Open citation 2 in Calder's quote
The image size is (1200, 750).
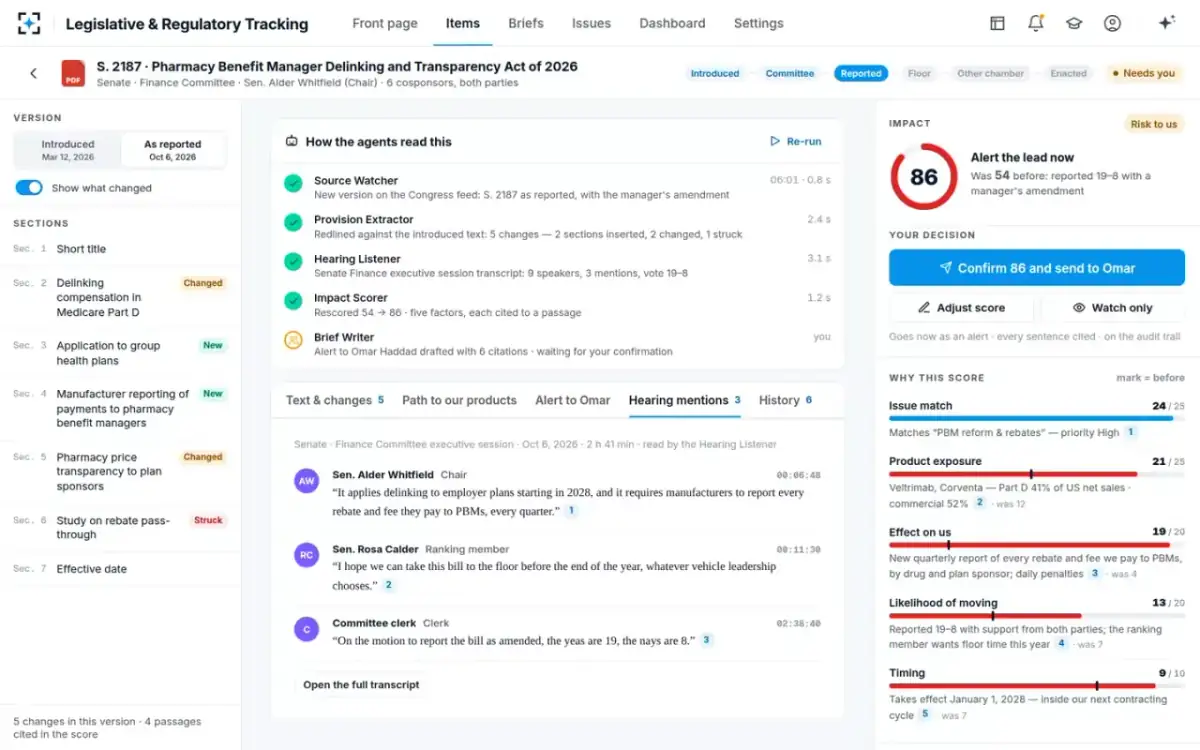tap(388, 585)
